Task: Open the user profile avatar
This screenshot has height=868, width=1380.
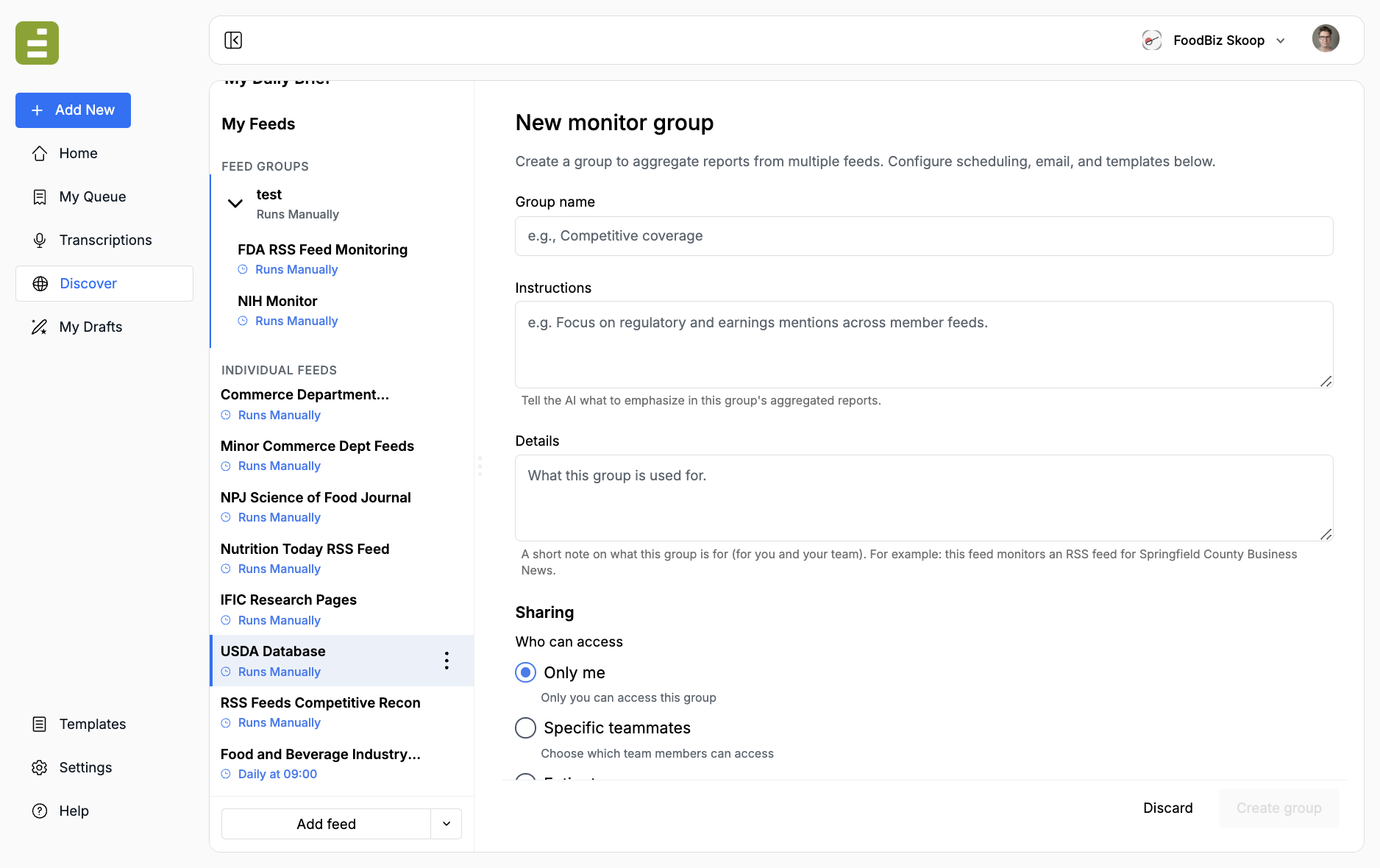Action: pos(1326,39)
